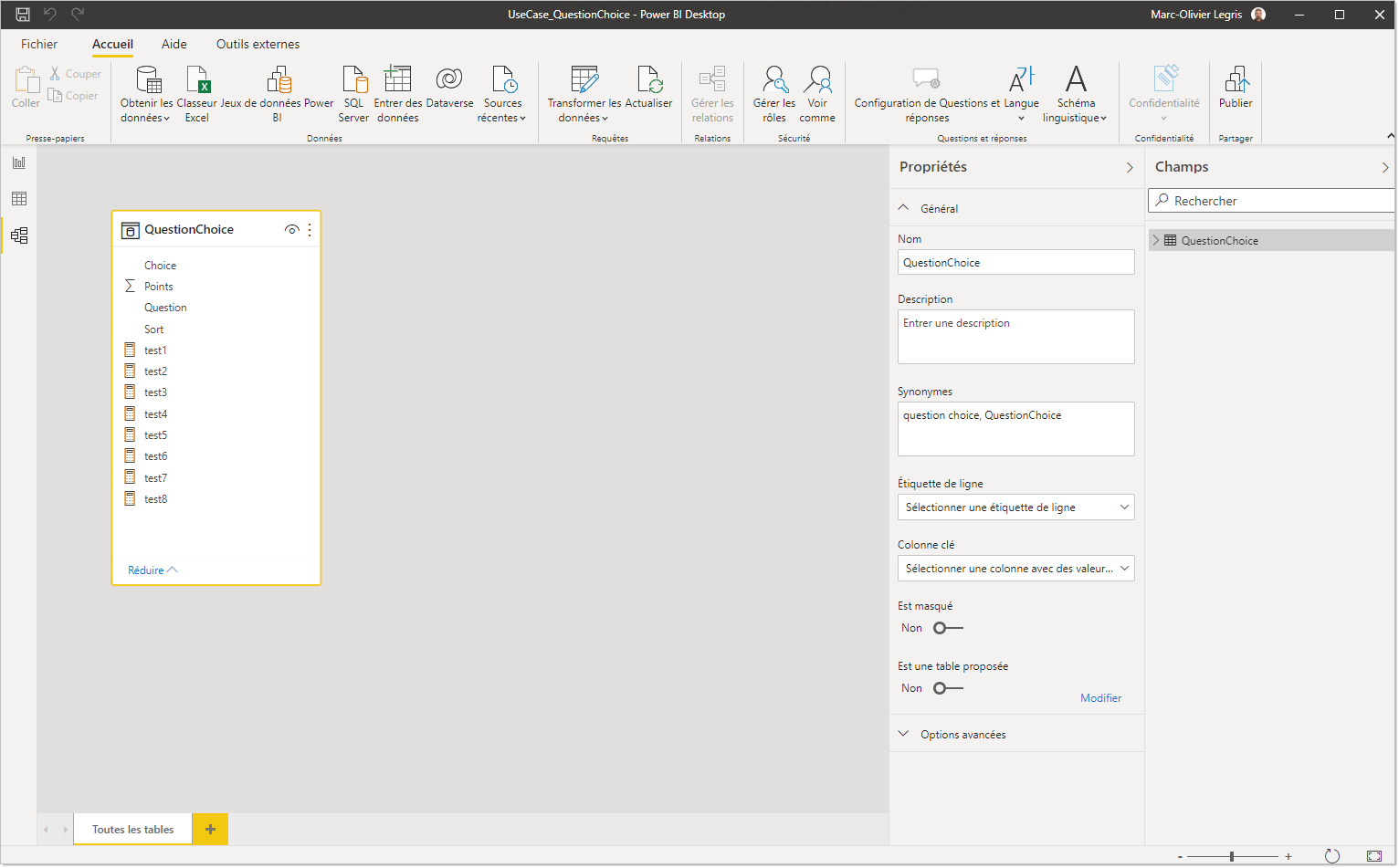Click the fit to screen icon

click(x=1374, y=856)
